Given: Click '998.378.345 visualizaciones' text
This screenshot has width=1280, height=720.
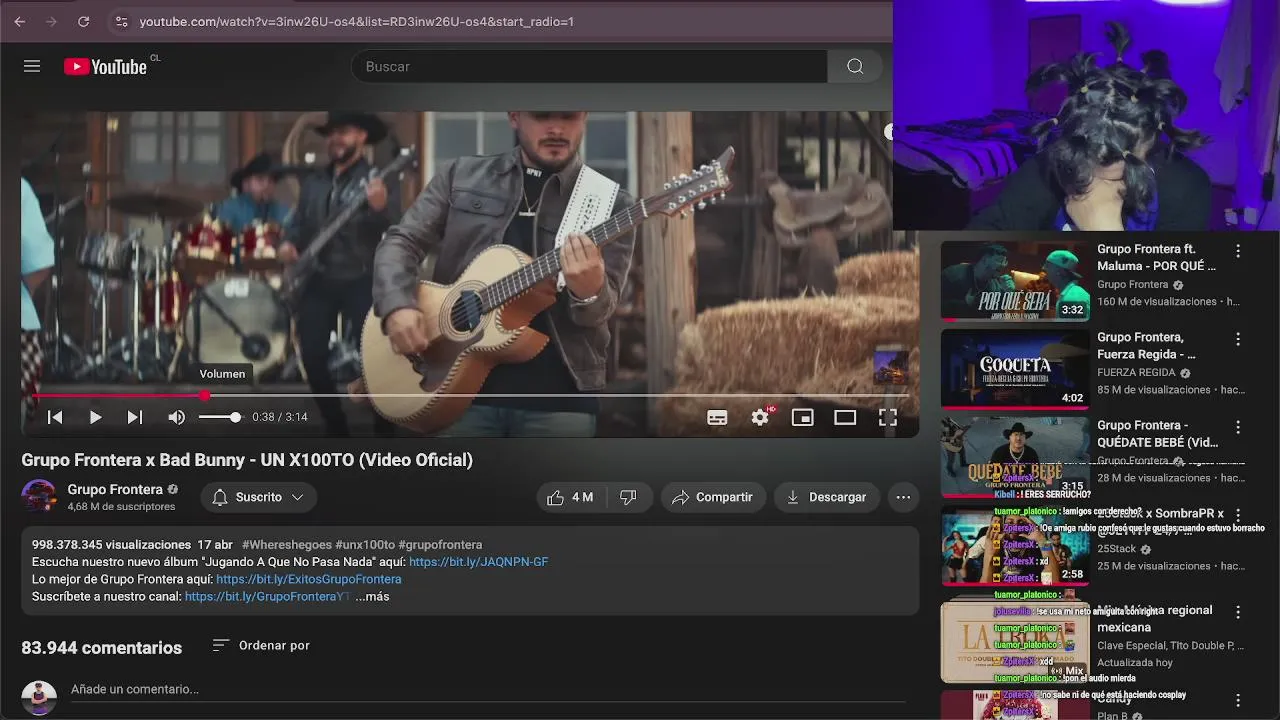Looking at the screenshot, I should (111, 545).
